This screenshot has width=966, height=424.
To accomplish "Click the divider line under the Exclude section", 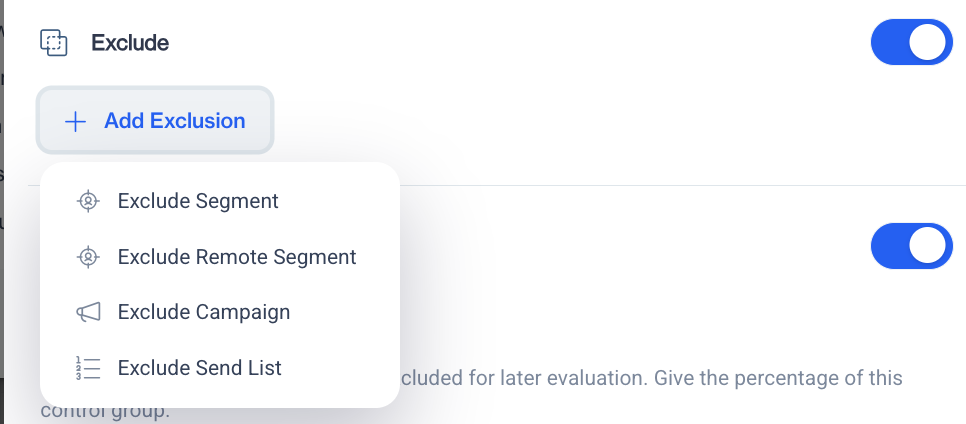I will tap(680, 185).
